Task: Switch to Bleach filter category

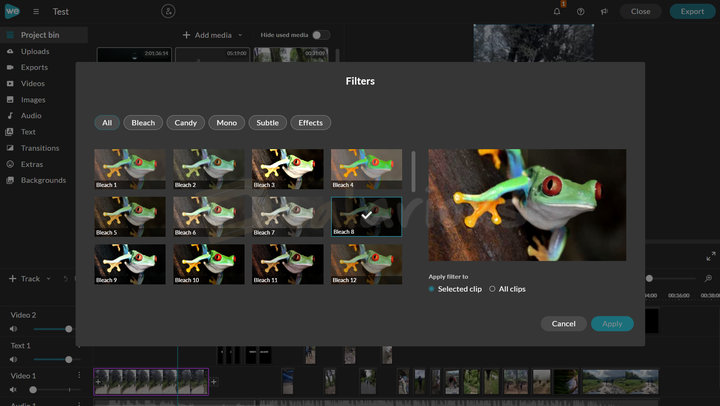Action: [x=143, y=123]
